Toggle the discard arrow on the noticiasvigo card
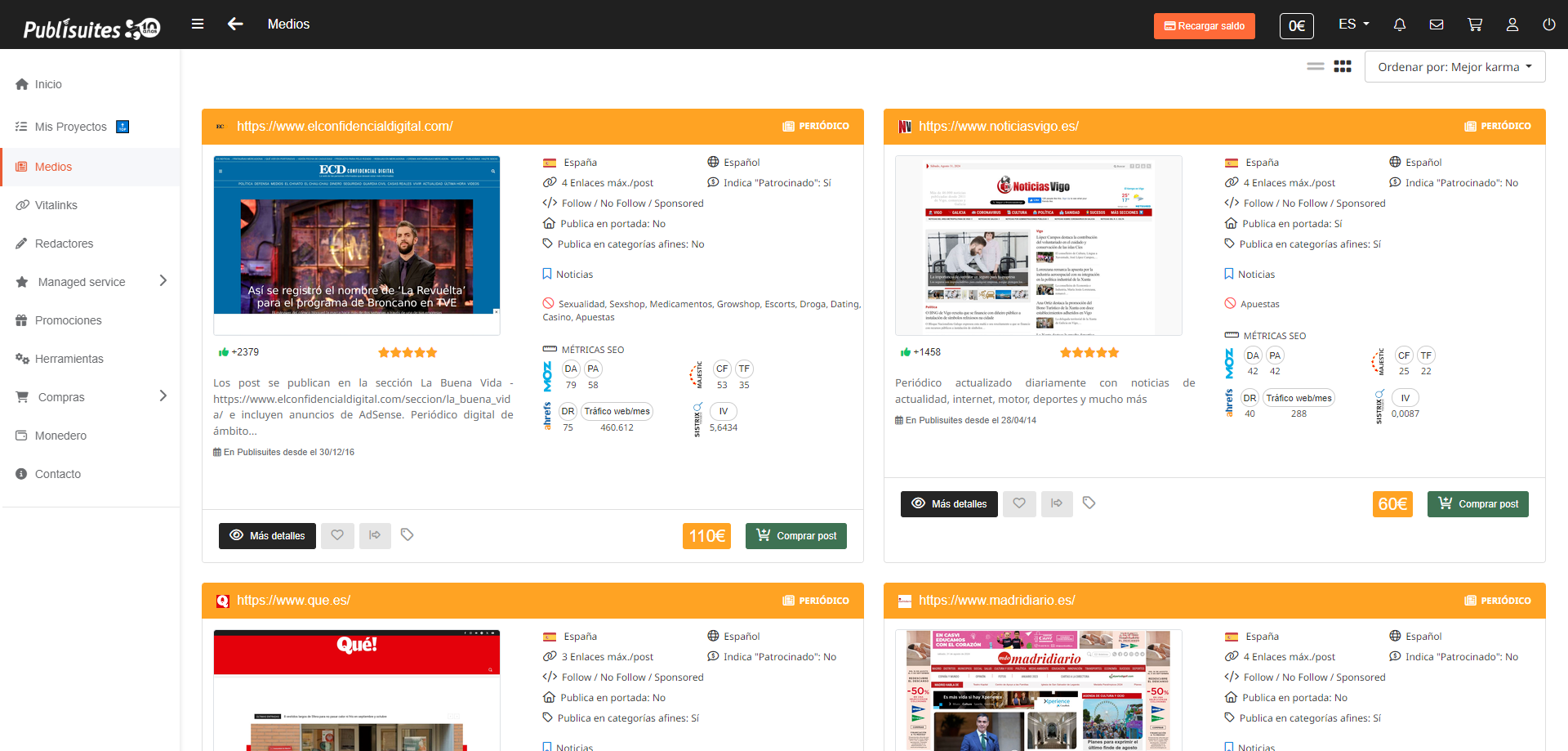 (x=1057, y=503)
